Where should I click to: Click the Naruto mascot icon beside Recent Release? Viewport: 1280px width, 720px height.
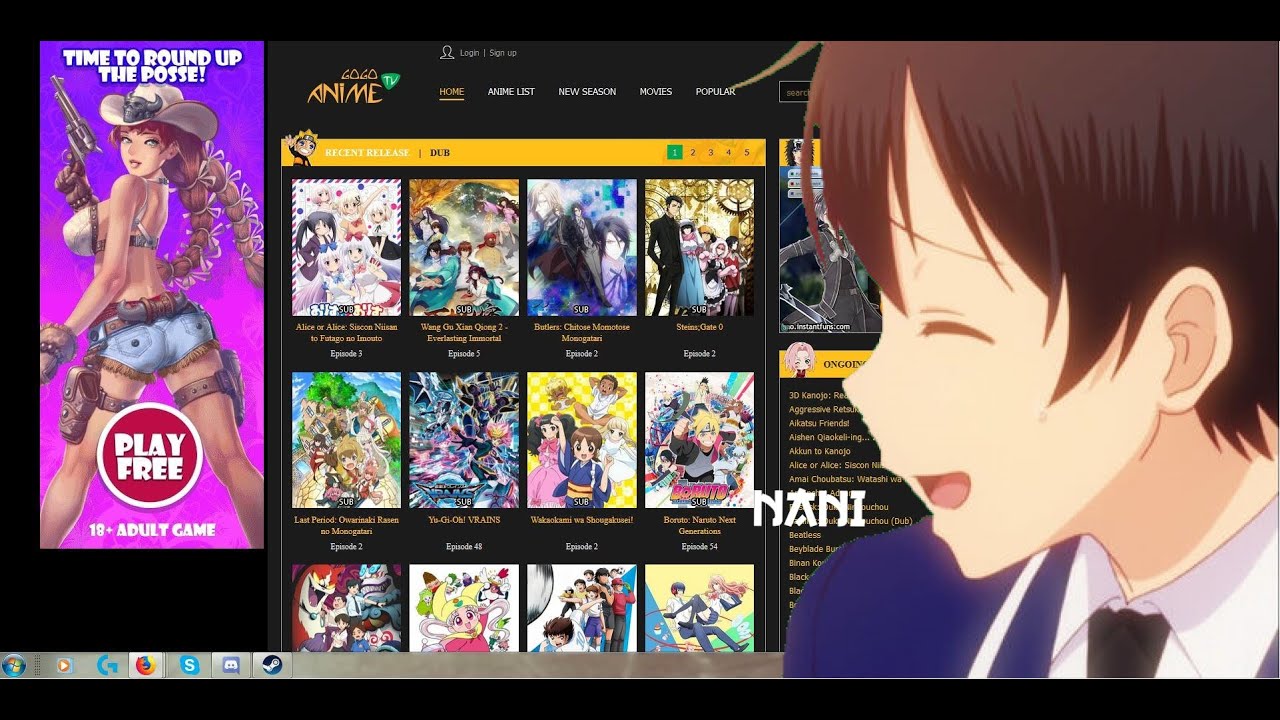pos(302,148)
